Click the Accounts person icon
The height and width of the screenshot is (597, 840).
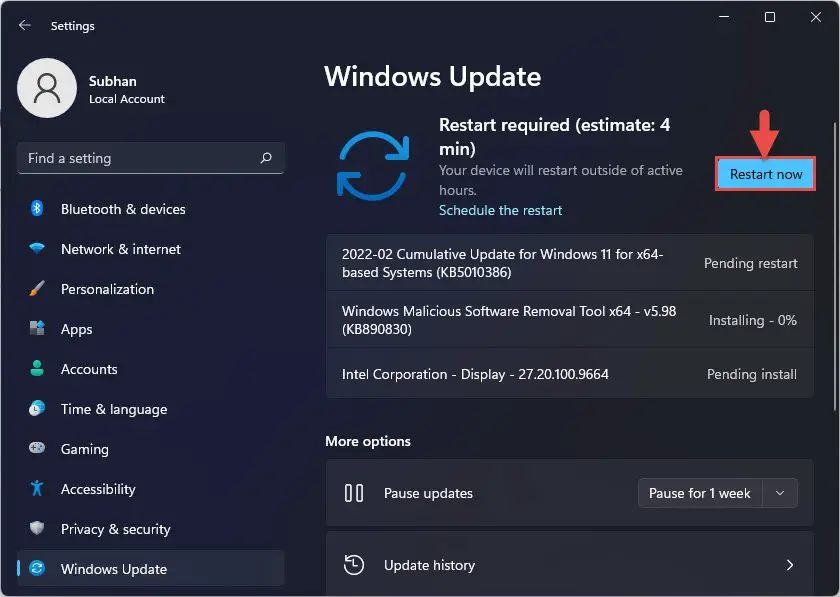pyautogui.click(x=37, y=369)
